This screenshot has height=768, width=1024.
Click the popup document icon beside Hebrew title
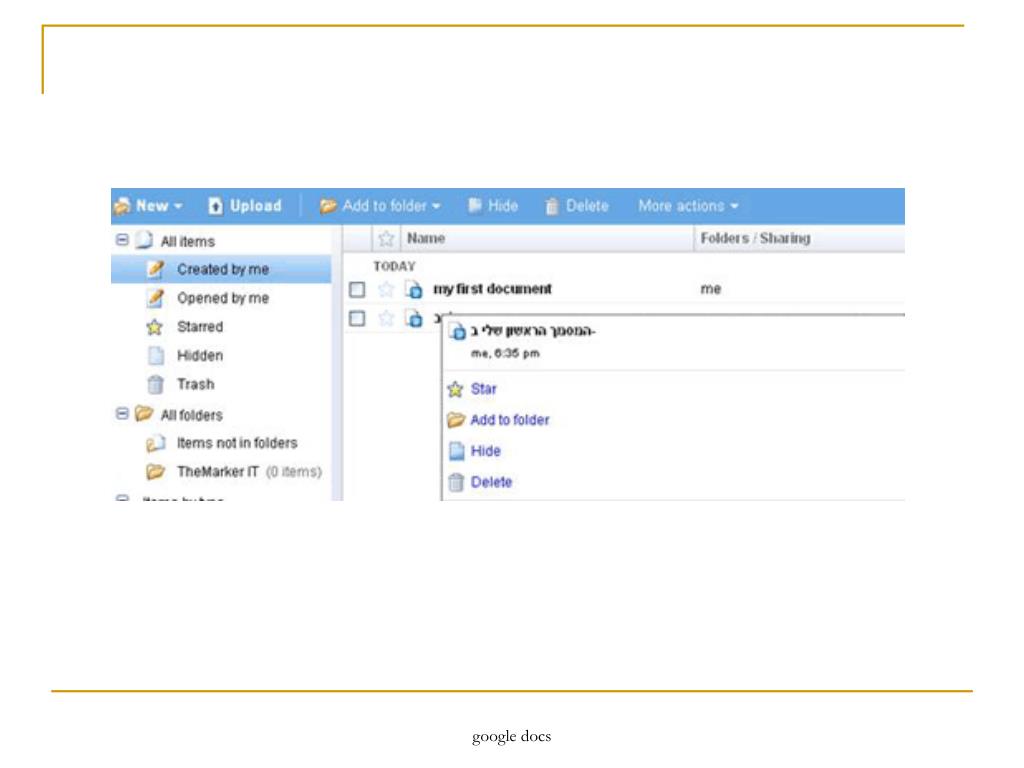click(x=458, y=332)
